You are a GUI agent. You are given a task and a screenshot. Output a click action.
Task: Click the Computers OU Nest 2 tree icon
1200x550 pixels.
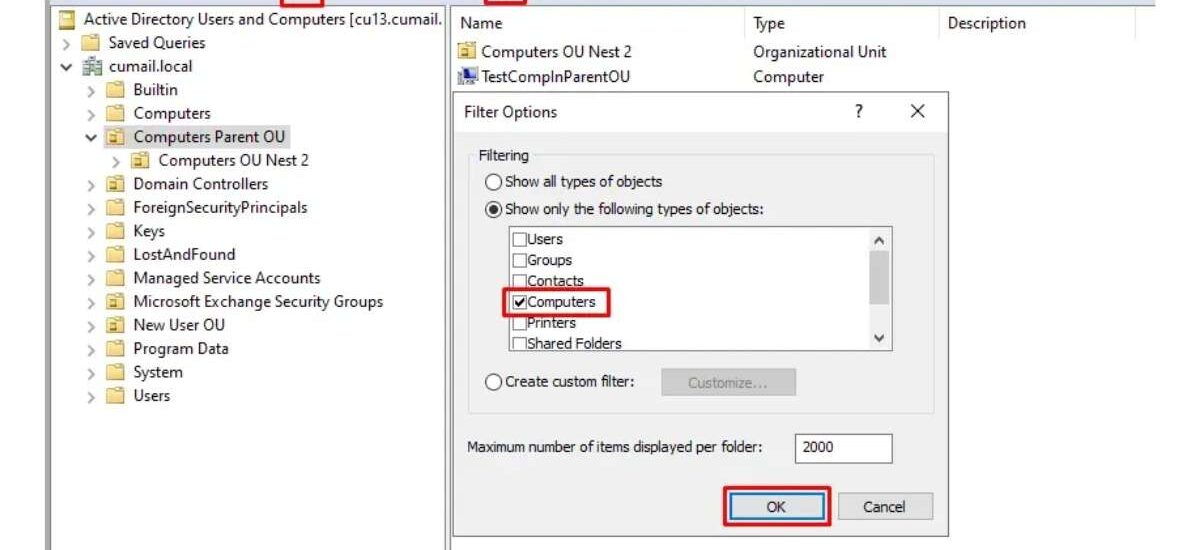tap(141, 160)
